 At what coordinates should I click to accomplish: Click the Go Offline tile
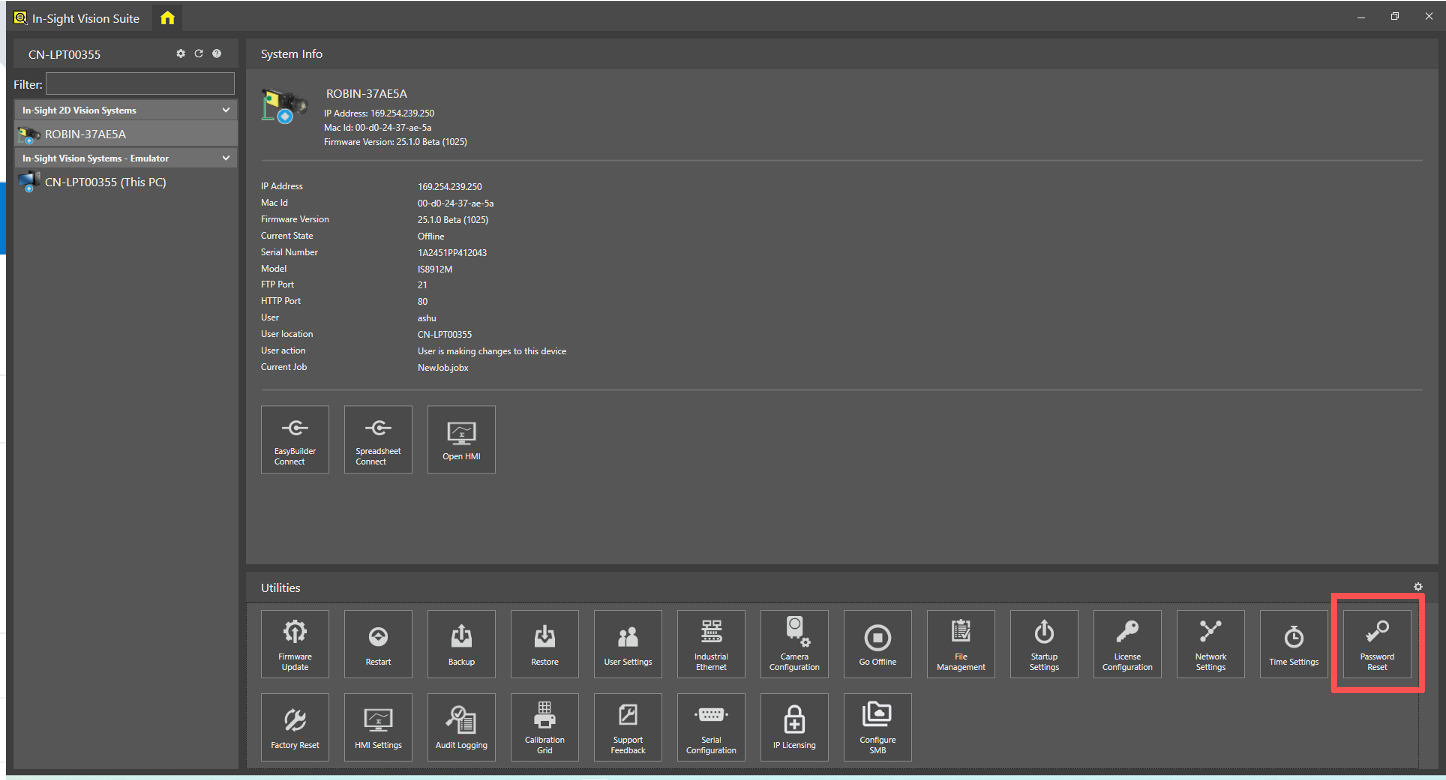point(878,644)
